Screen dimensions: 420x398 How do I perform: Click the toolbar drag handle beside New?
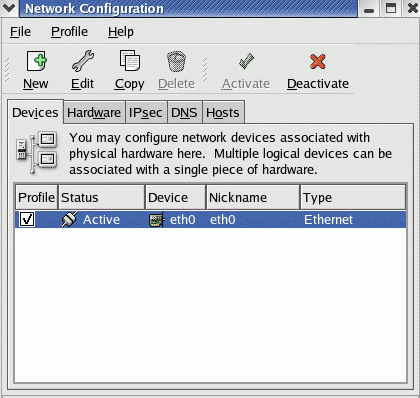[x=7, y=70]
